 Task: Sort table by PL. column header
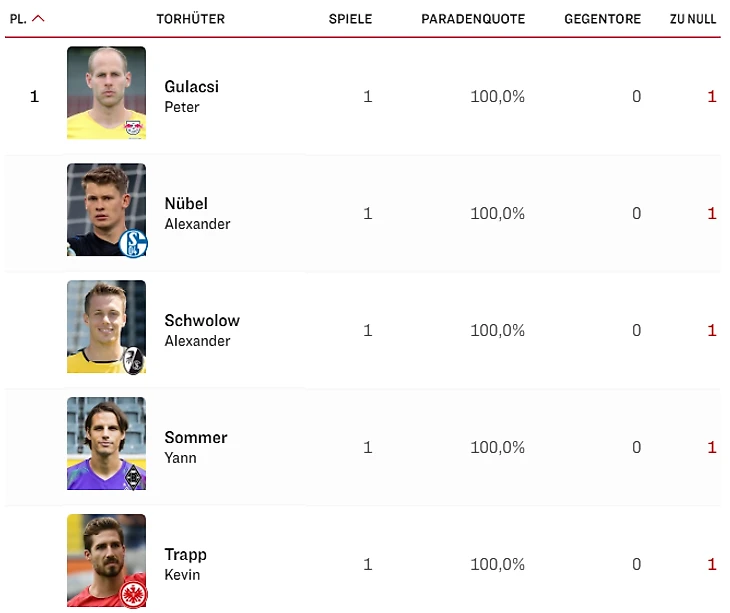(18, 19)
